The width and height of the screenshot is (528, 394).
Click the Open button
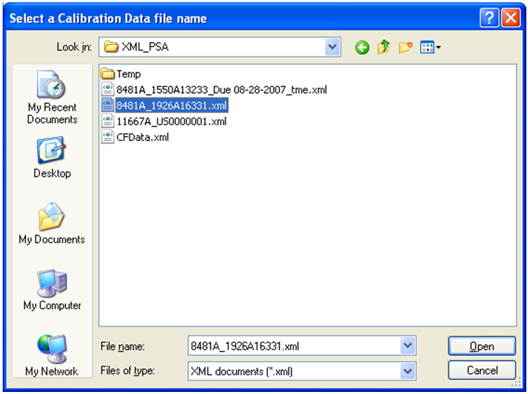pyautogui.click(x=482, y=346)
